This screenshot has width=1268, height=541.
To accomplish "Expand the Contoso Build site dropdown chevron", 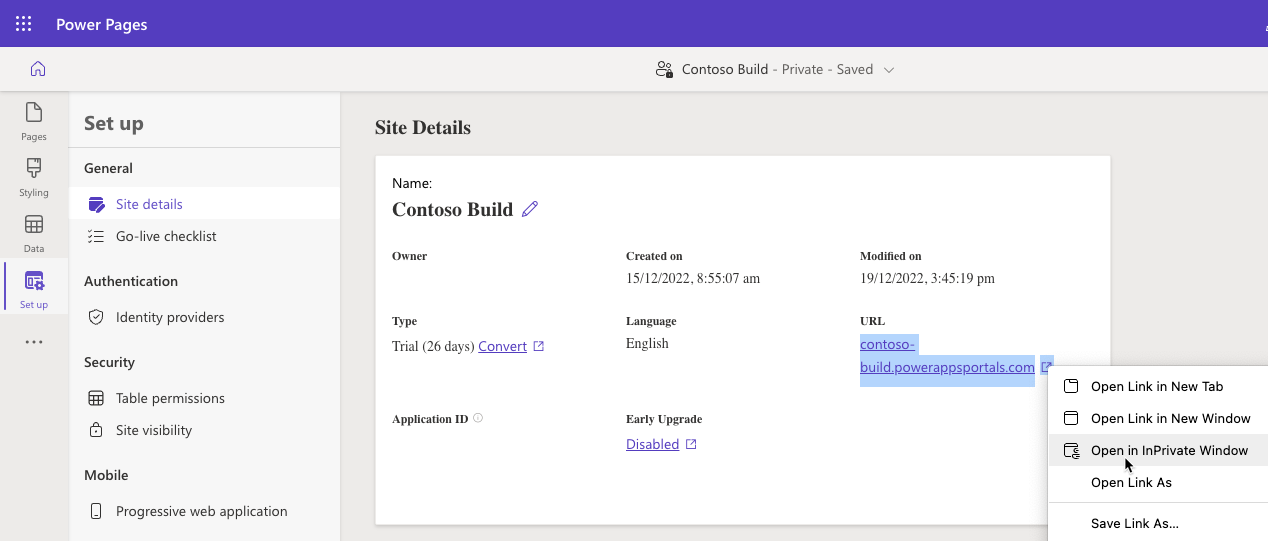I will click(889, 70).
